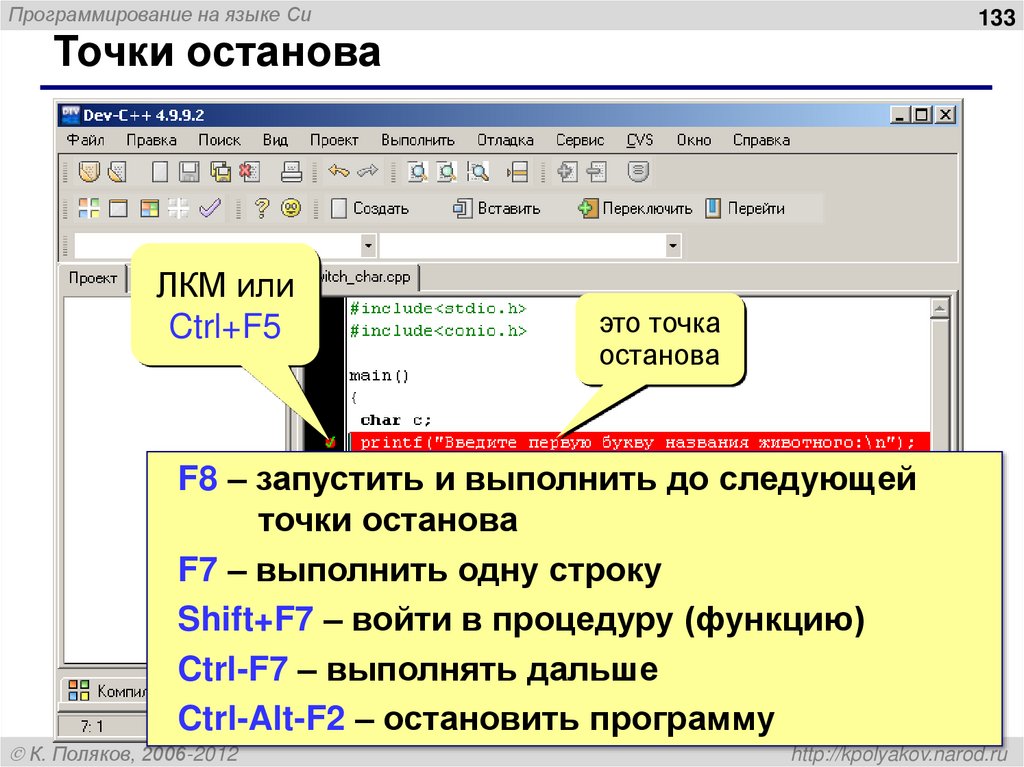Open the Поиск menu

pos(219,140)
